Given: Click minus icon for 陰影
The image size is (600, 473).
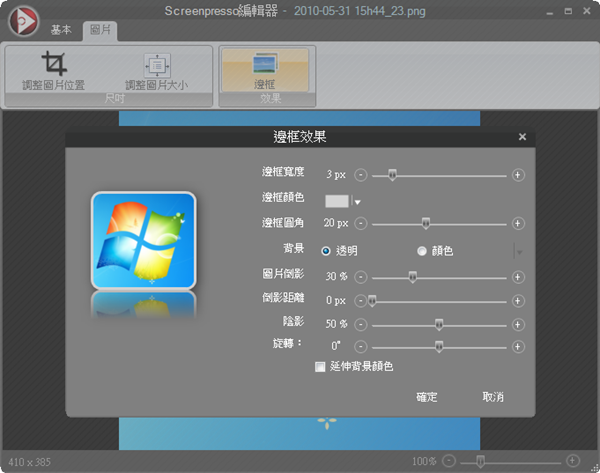Looking at the screenshot, I should coord(362,325).
